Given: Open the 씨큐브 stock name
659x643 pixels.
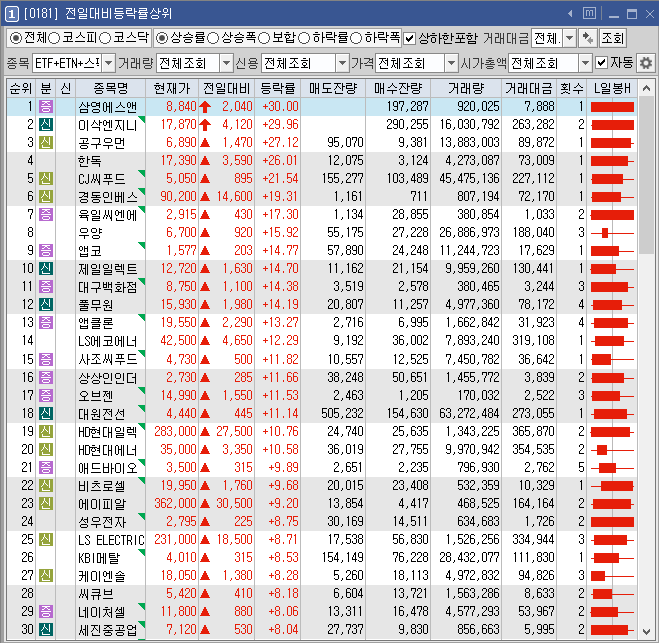Looking at the screenshot, I should click(96, 593).
